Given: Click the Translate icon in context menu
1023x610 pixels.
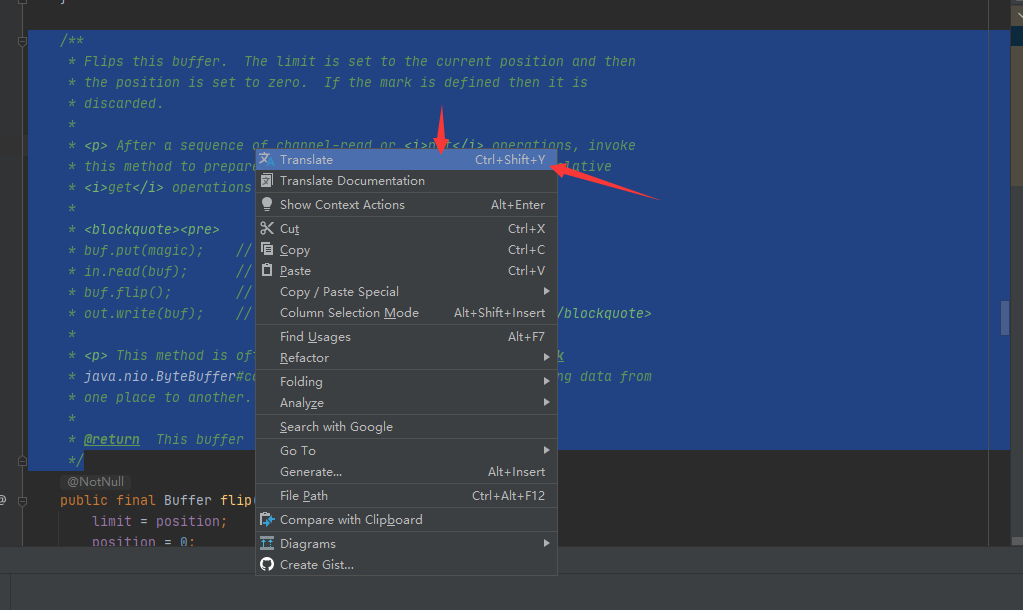Looking at the screenshot, I should [266, 160].
